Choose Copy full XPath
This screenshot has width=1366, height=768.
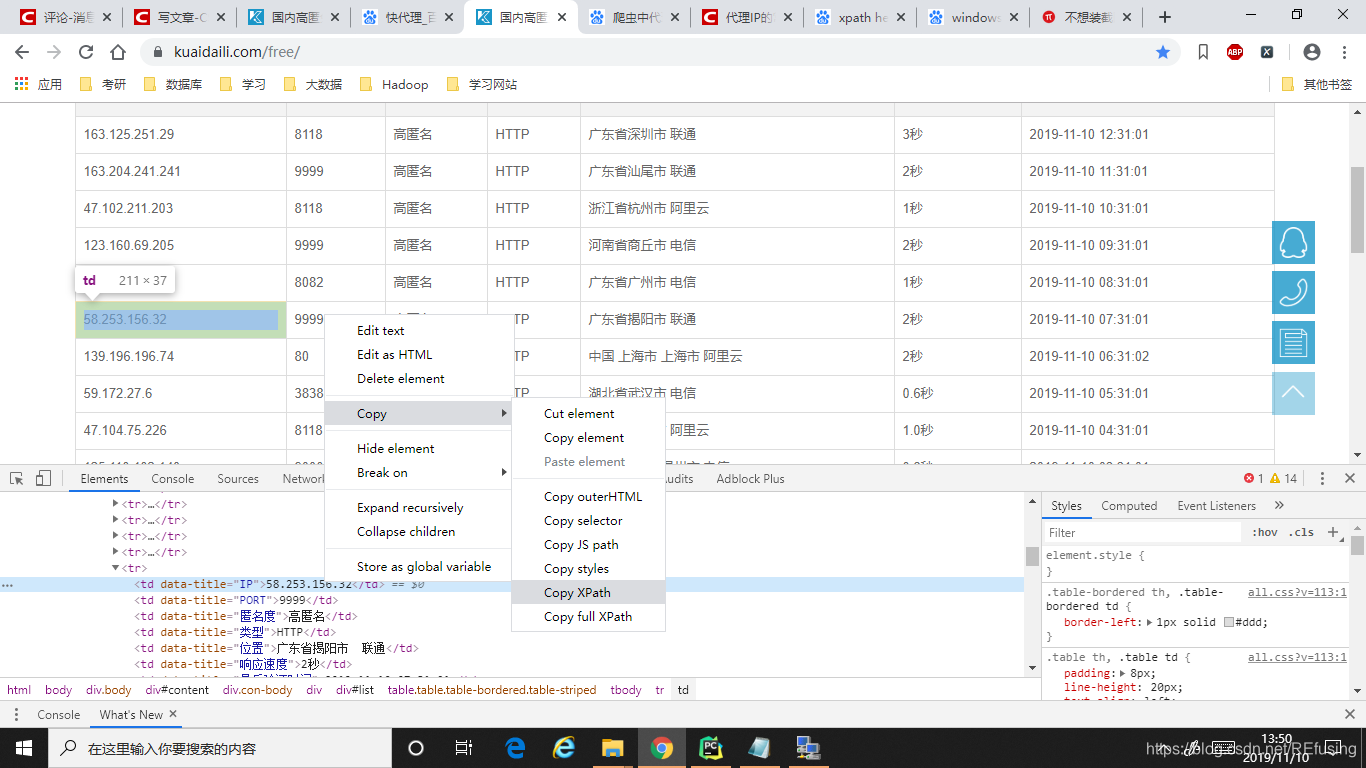(x=588, y=616)
